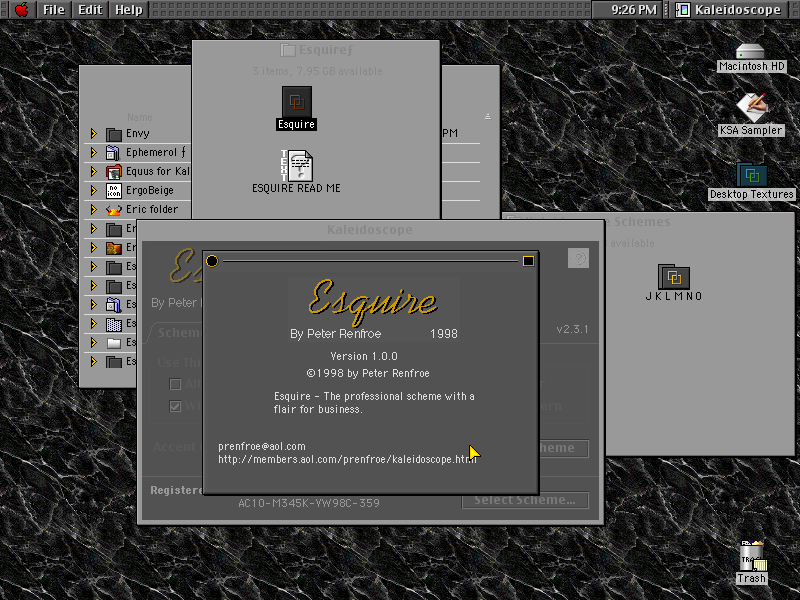Toggle the unchecked checkbox in the Kaleidoscope window
This screenshot has height=600, width=800.
point(175,384)
